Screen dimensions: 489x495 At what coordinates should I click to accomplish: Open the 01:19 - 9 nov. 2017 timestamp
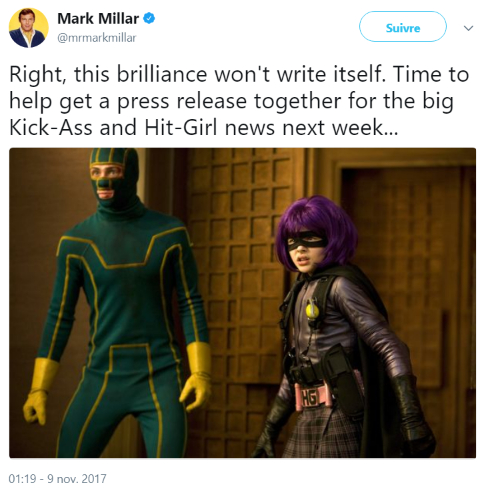57,479
